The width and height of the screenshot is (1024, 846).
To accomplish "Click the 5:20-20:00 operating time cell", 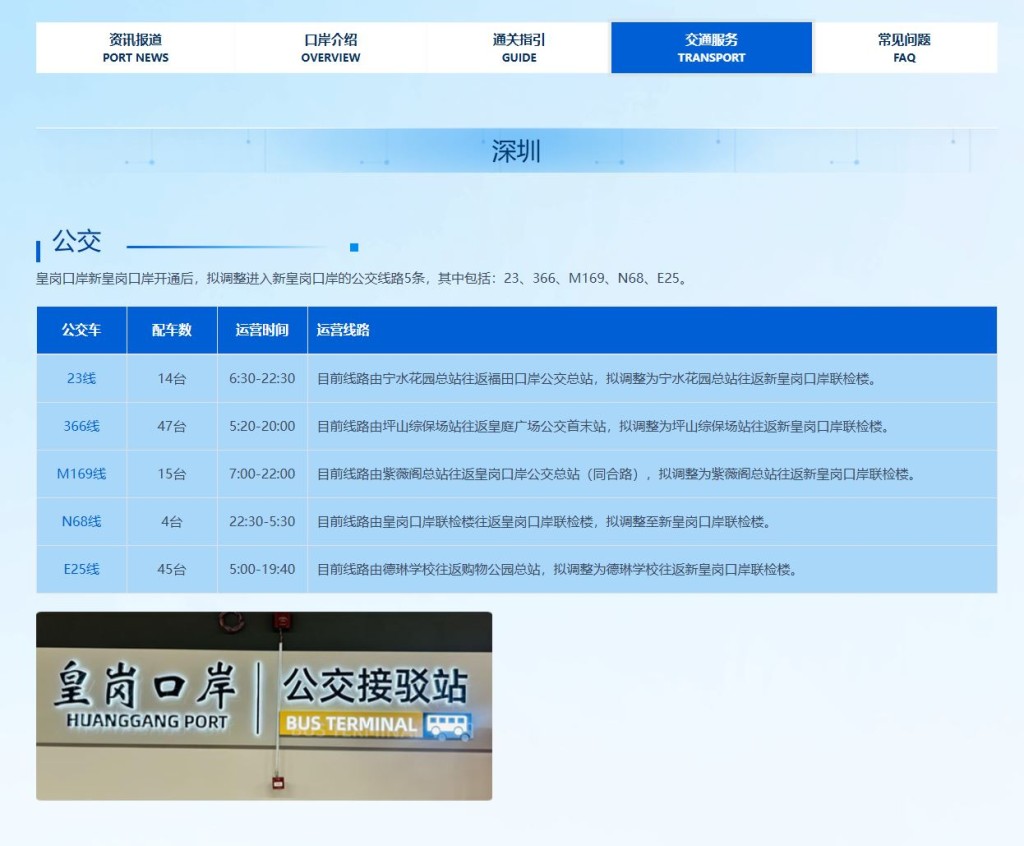I will pyautogui.click(x=262, y=426).
